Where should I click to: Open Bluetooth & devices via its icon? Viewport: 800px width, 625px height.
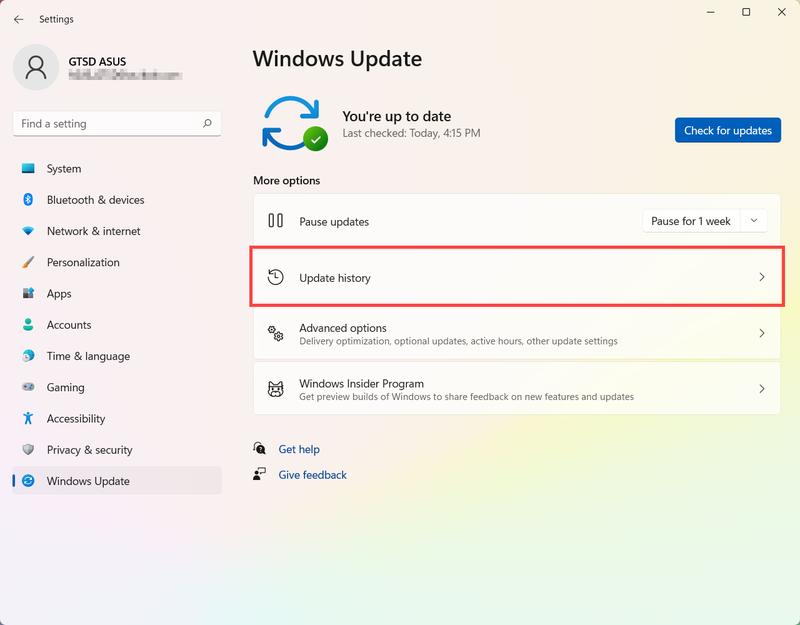pyautogui.click(x=29, y=200)
